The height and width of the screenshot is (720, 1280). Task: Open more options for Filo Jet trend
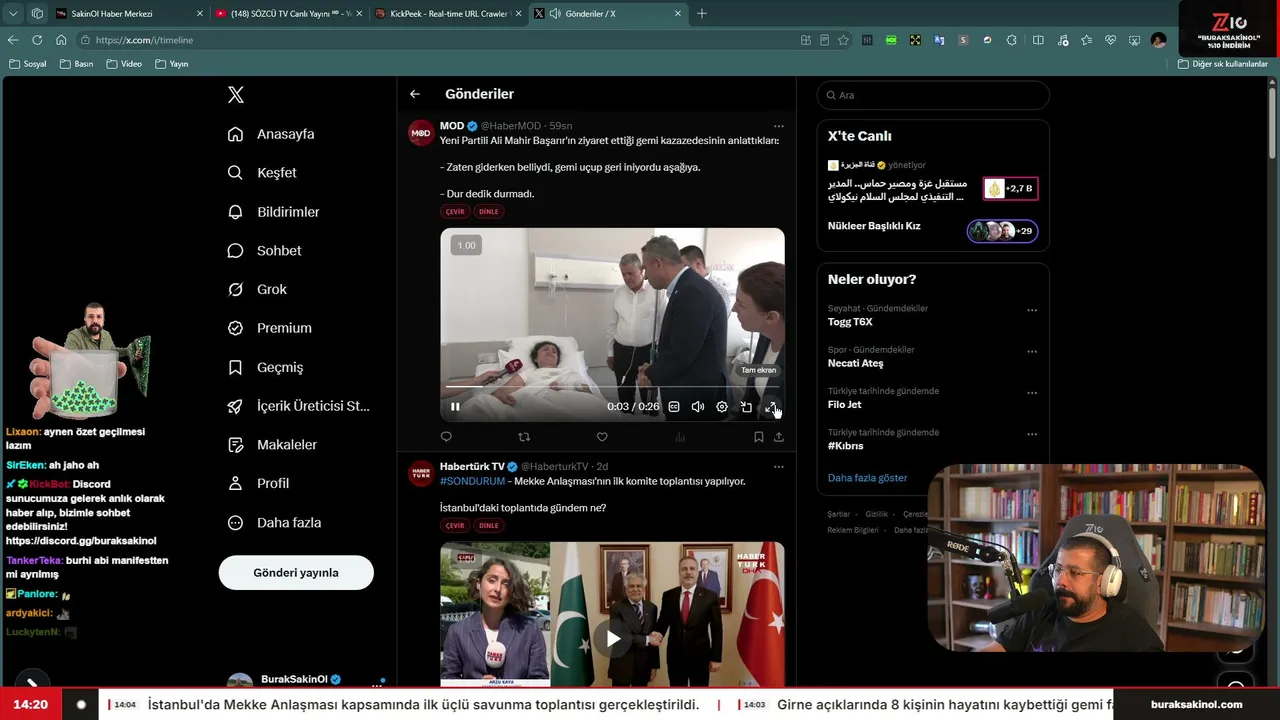[x=1032, y=393]
